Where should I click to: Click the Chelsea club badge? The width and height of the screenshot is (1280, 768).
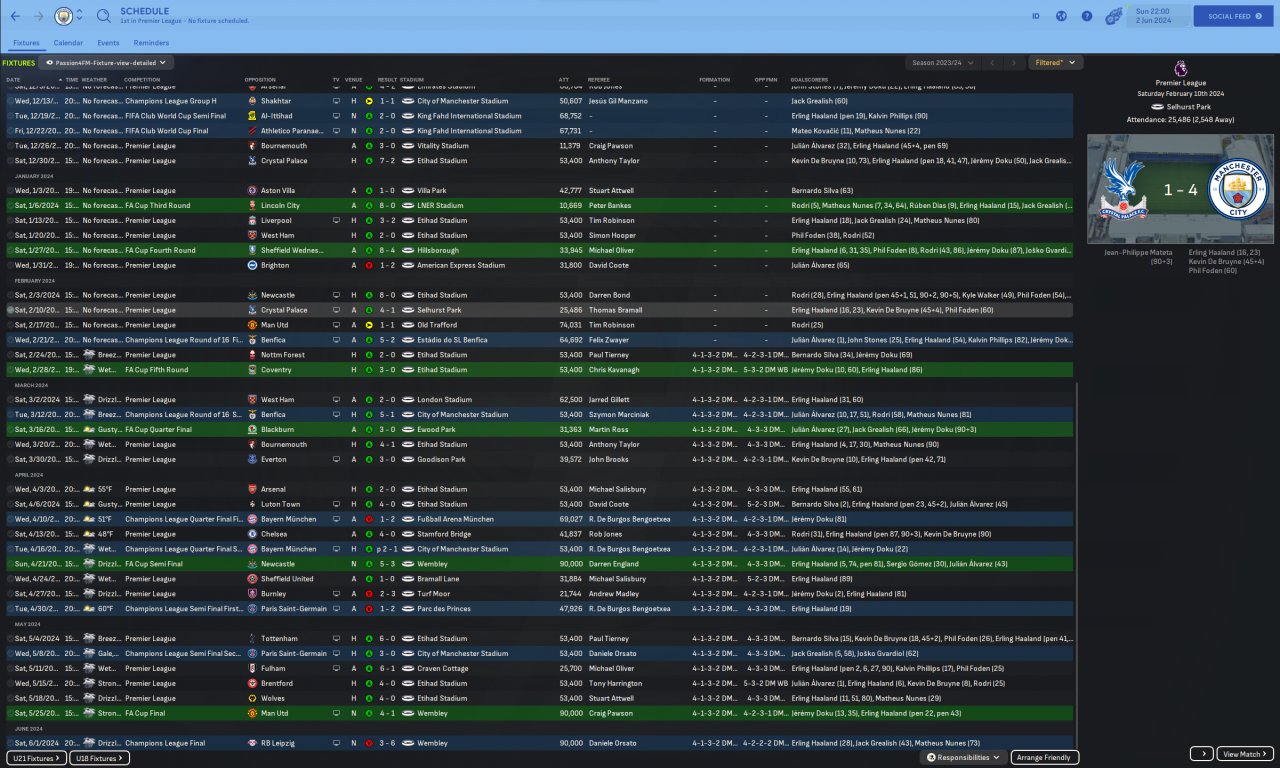click(252, 534)
